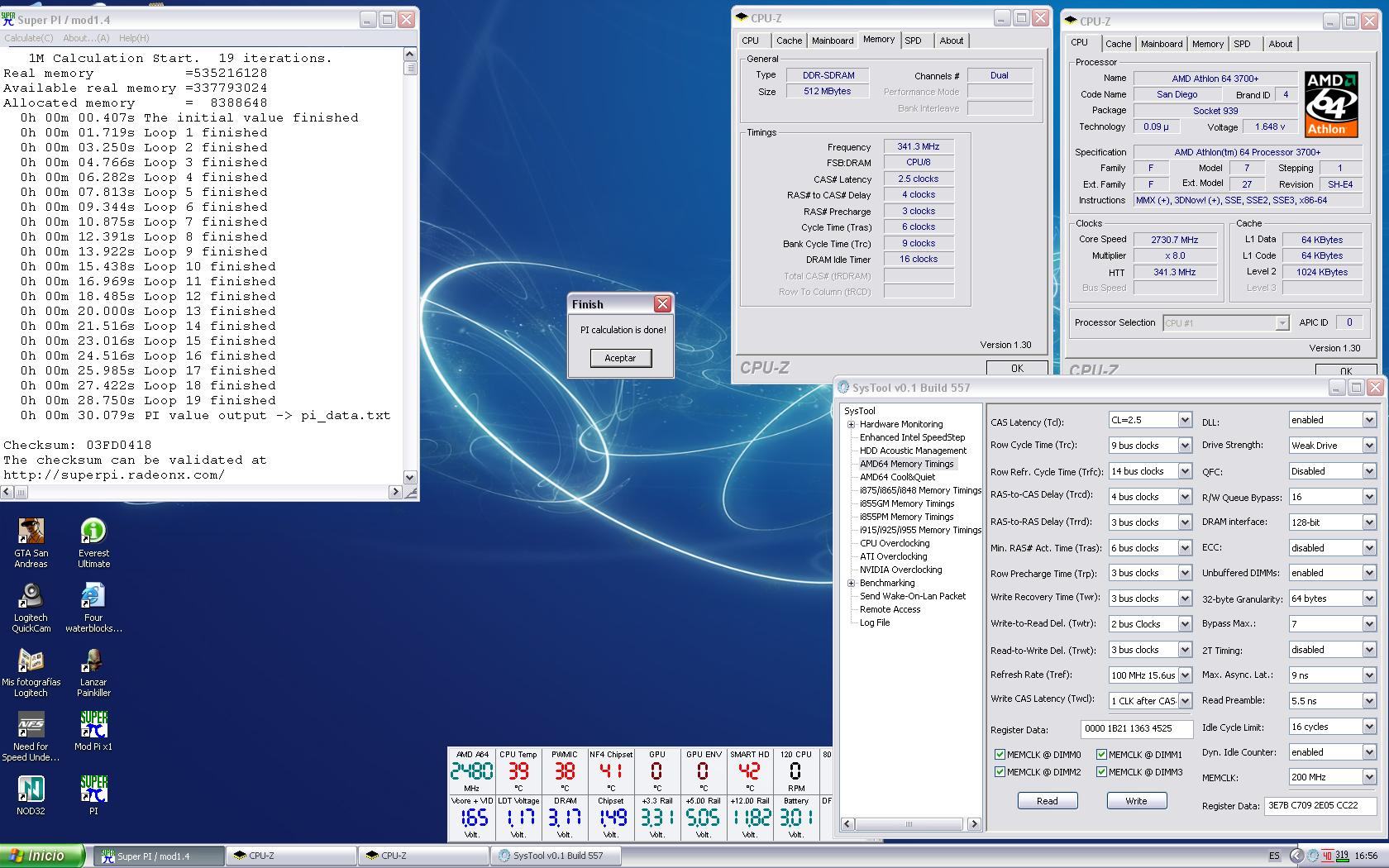The height and width of the screenshot is (868, 1389).
Task: Switch to SPD tab in Memory CPU-Z
Action: click(913, 41)
